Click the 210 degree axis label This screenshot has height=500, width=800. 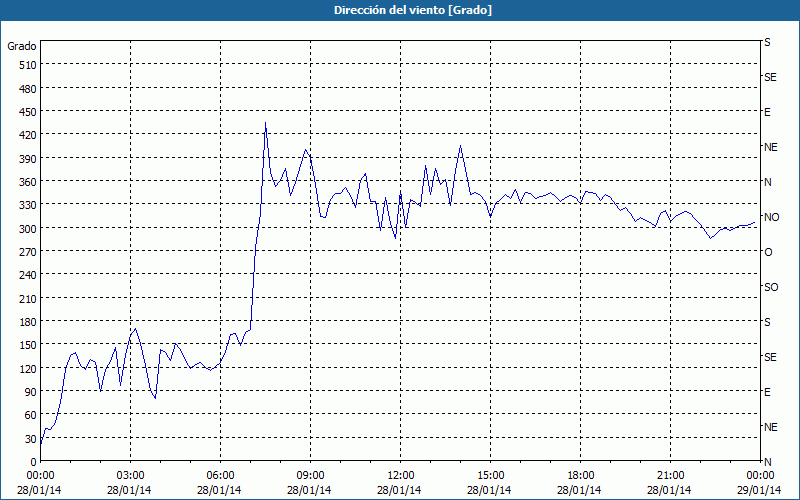coord(28,299)
